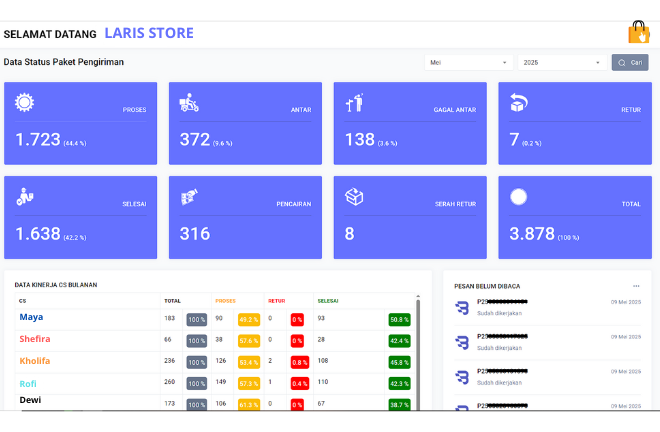This screenshot has width=660, height=432.
Task: Click the orange shopping bag logo
Action: click(638, 33)
